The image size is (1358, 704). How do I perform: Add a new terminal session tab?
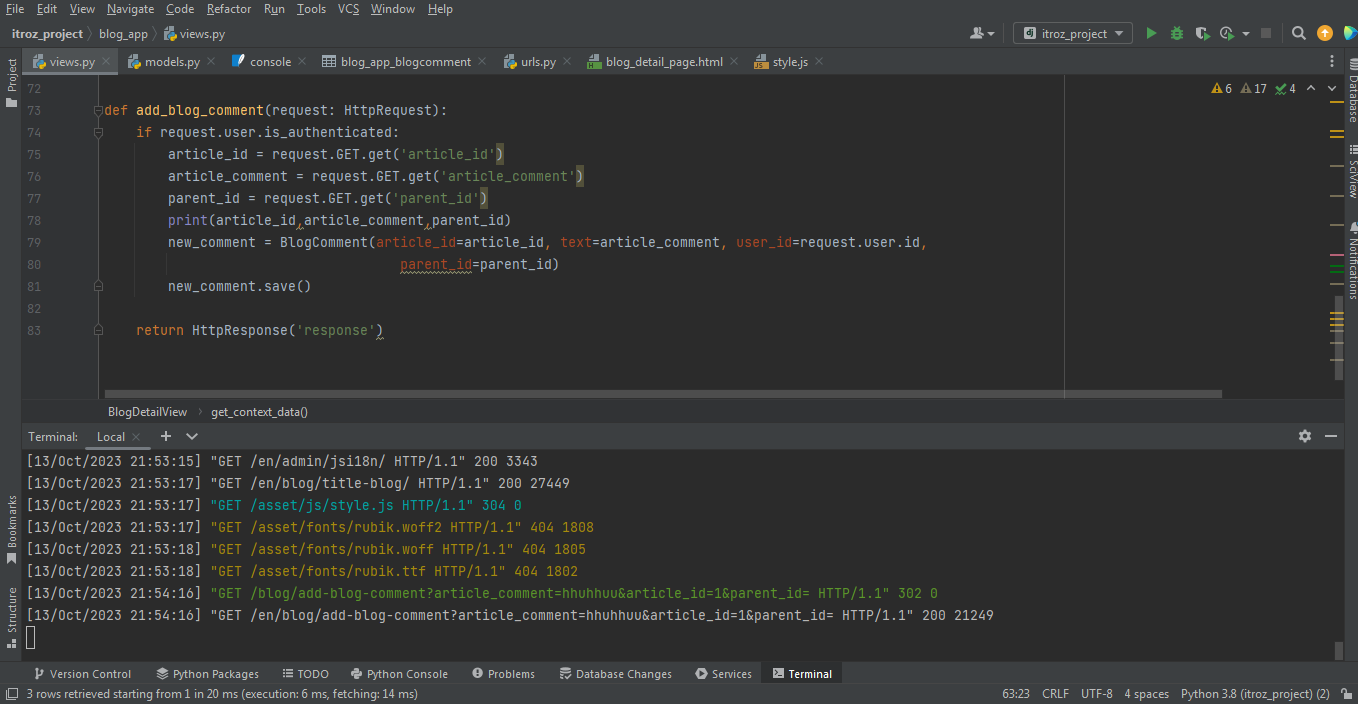[x=166, y=436]
